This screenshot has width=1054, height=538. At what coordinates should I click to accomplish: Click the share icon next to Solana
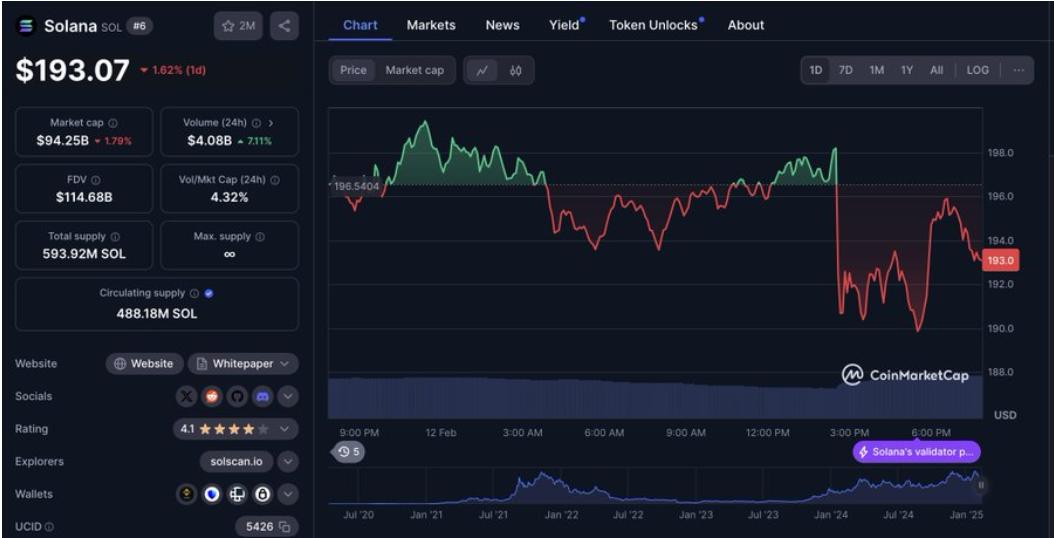tap(285, 26)
